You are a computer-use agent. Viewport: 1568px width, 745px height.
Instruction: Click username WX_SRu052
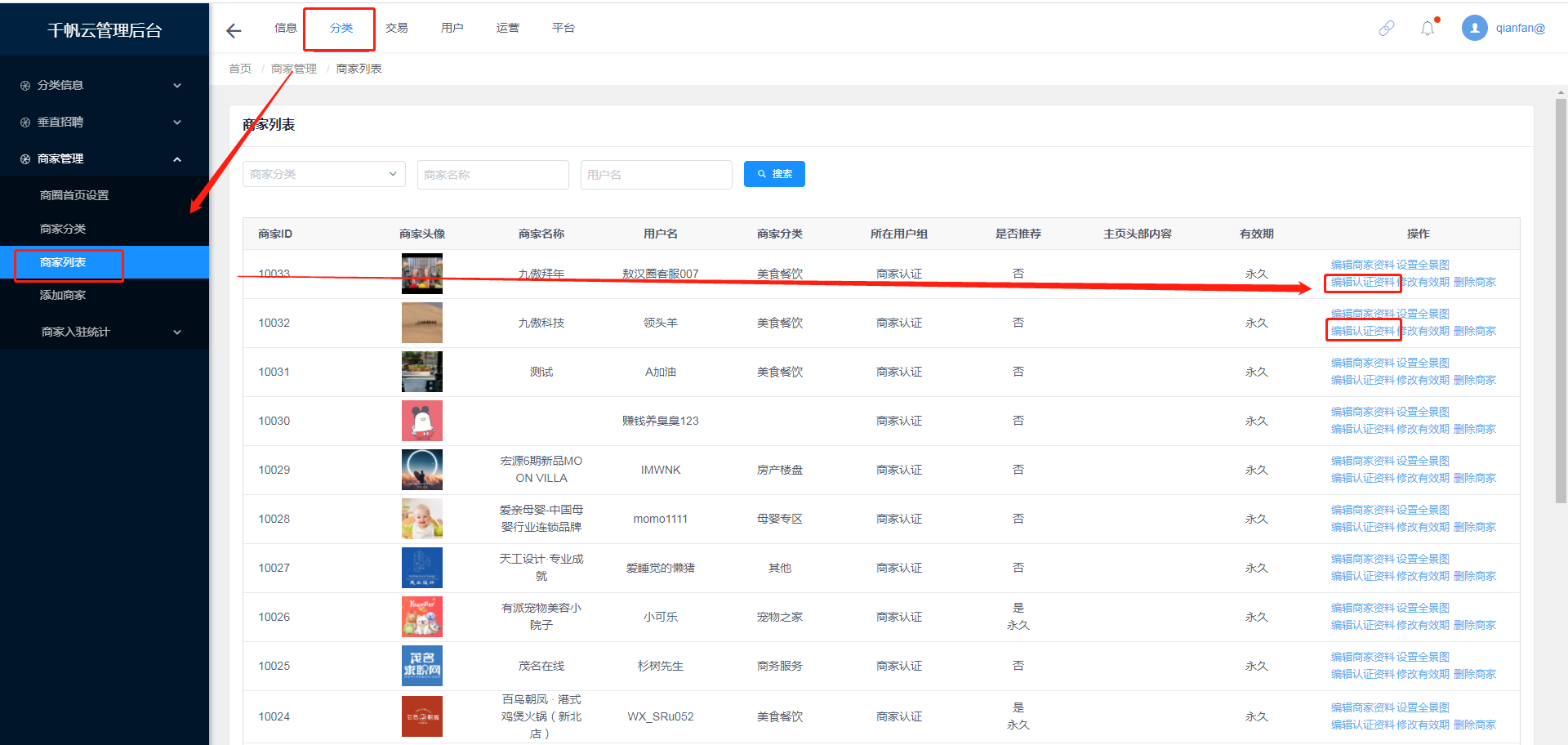click(661, 716)
